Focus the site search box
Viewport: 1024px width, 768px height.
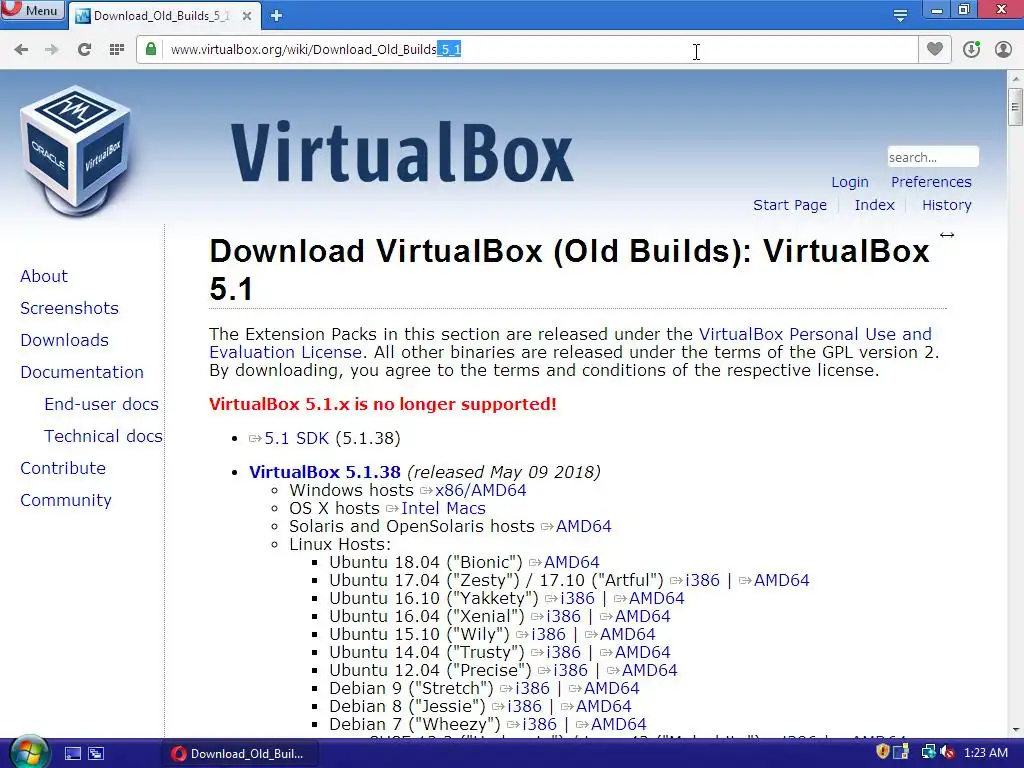[x=933, y=157]
